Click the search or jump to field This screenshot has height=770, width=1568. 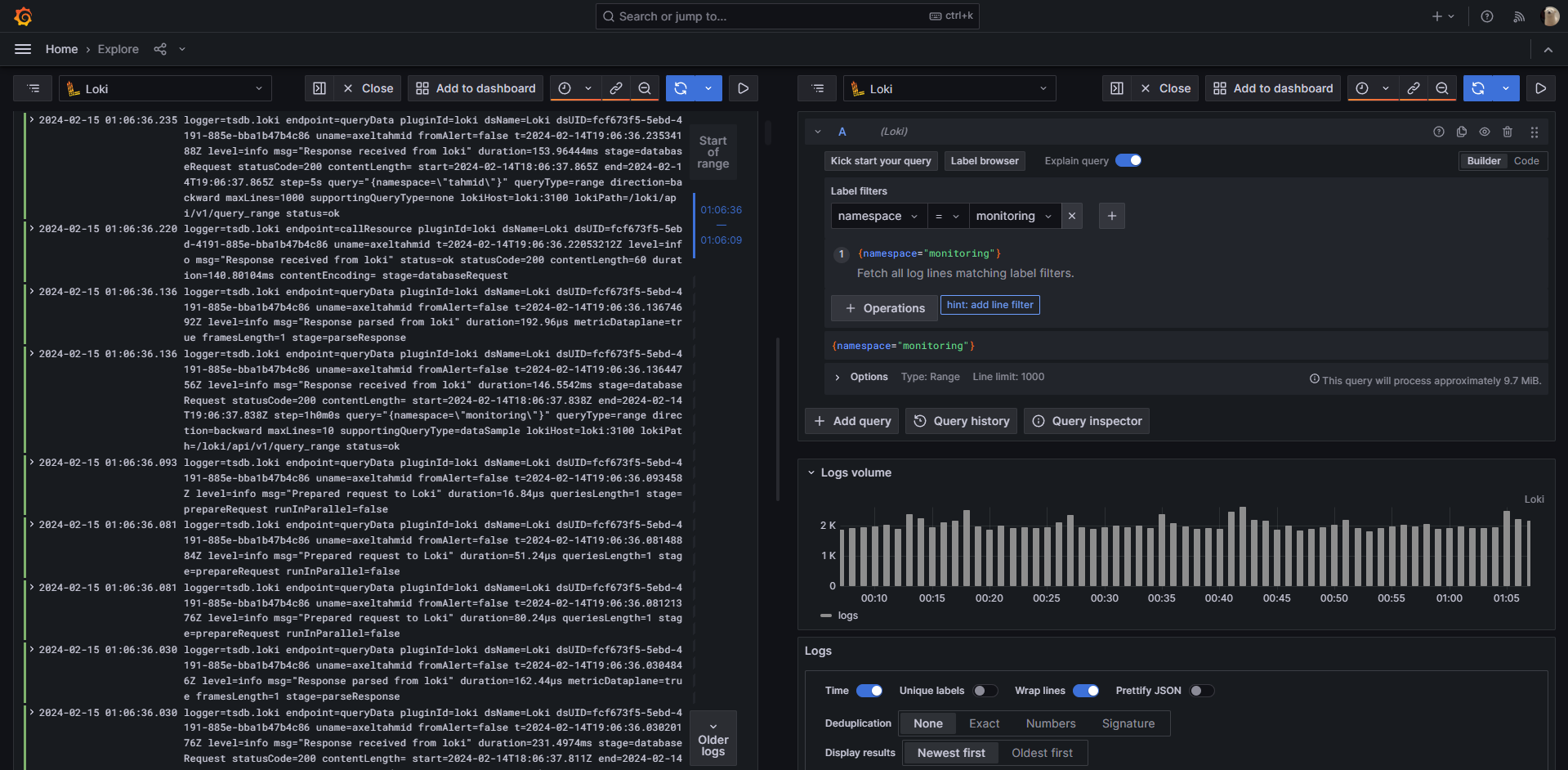787,16
